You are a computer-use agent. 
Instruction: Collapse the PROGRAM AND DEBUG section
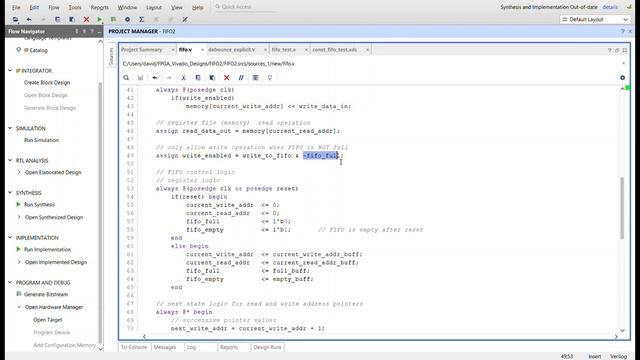point(10,282)
